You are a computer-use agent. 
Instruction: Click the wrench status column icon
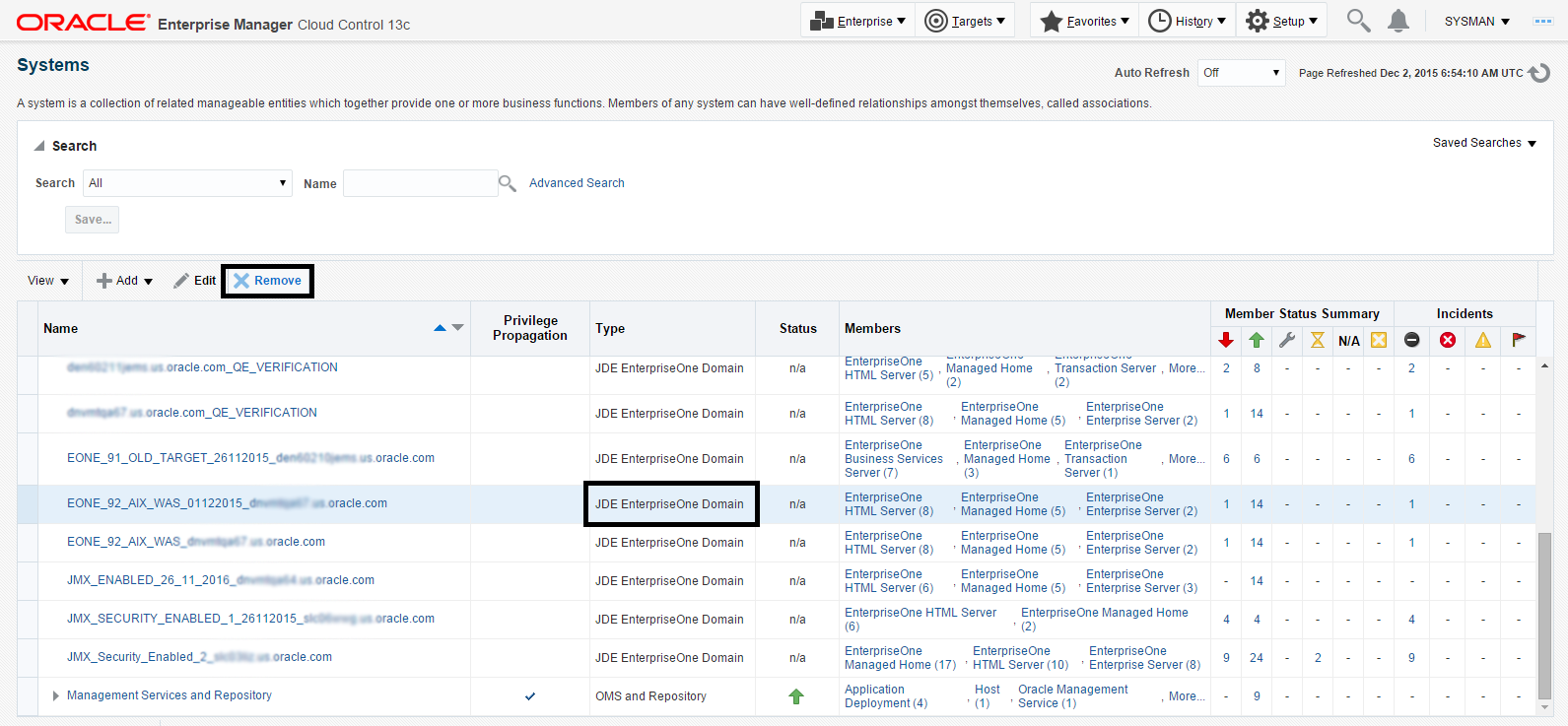1287,340
